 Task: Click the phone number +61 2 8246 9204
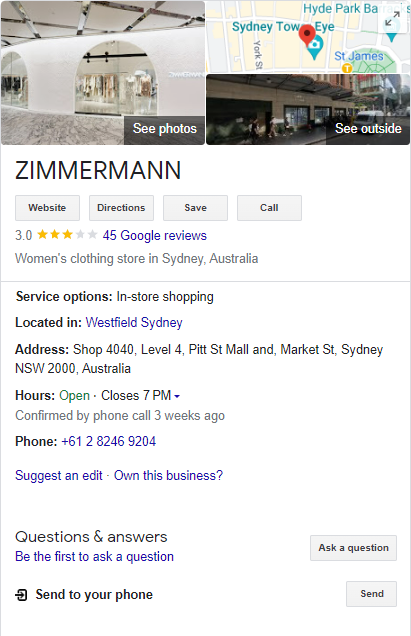108,441
